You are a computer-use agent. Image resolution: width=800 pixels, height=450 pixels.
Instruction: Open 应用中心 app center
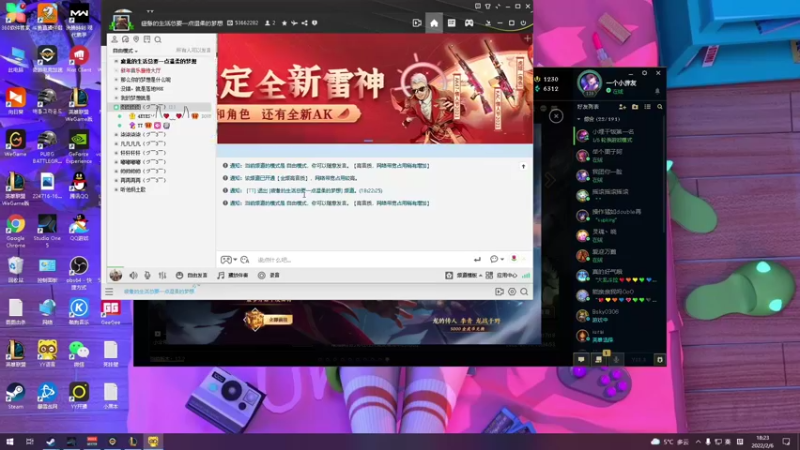click(502, 276)
